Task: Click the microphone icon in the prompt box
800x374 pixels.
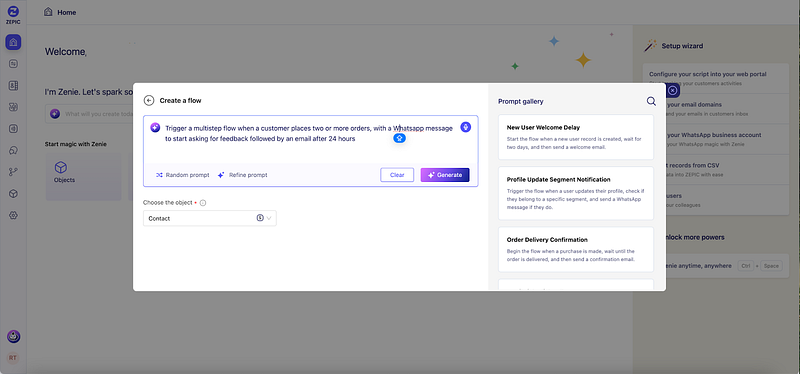Action: [465, 127]
